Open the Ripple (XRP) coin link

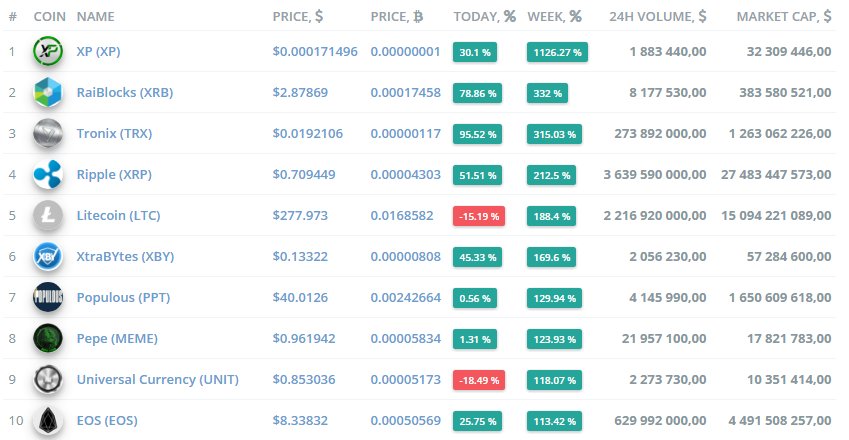point(114,175)
